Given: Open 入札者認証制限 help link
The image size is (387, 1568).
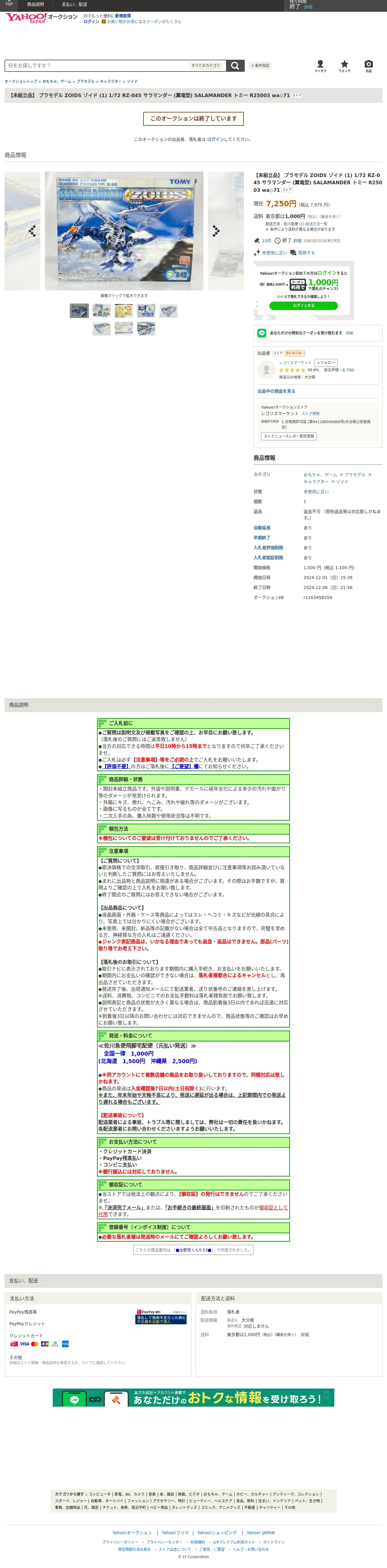Looking at the screenshot, I should (x=268, y=558).
